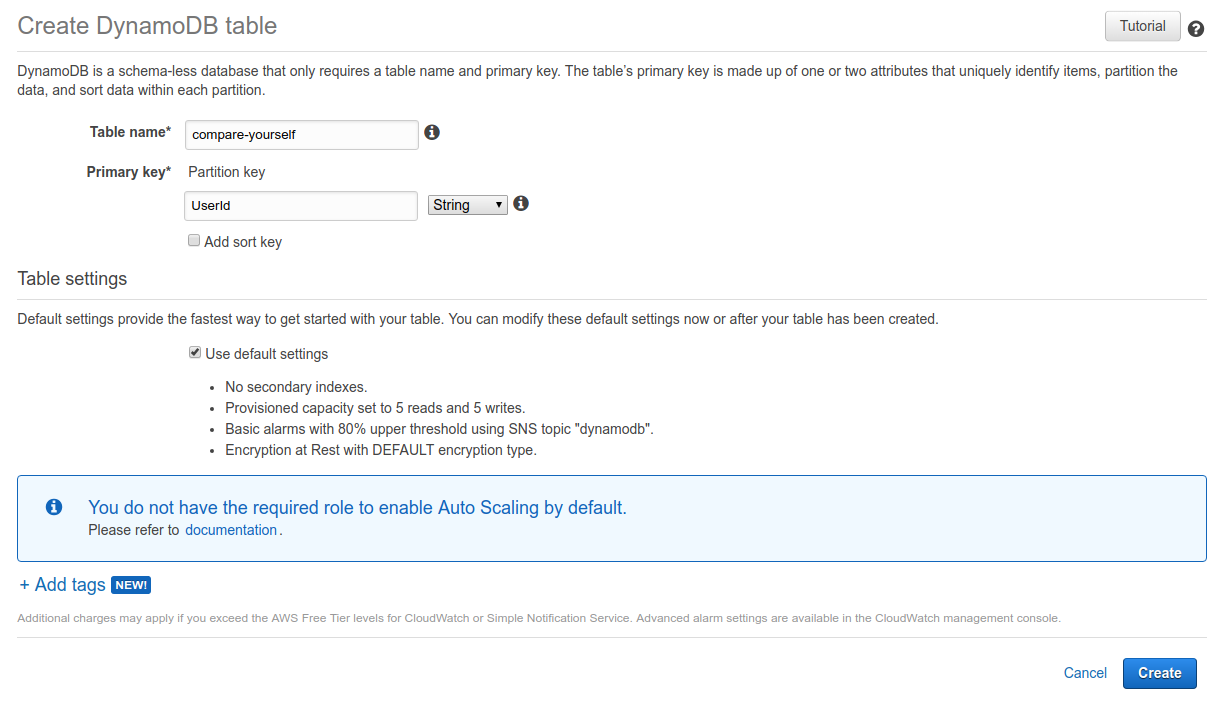Click the Partition key UserId field

click(x=301, y=206)
